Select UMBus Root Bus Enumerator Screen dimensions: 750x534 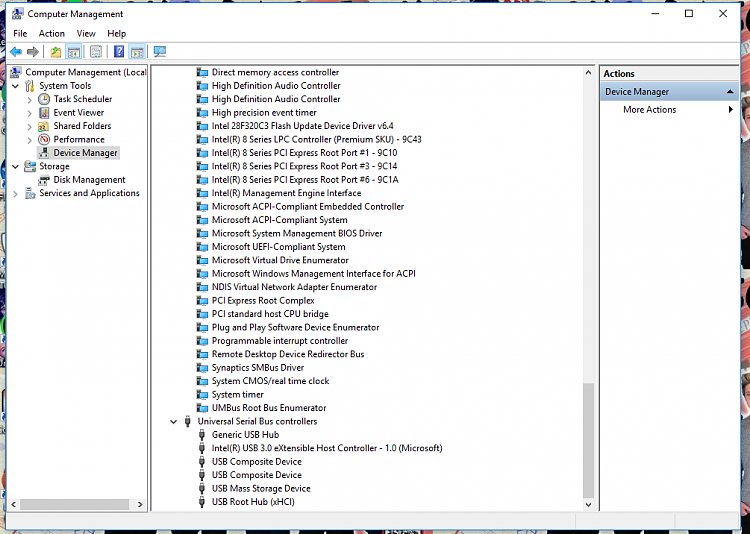(x=269, y=408)
